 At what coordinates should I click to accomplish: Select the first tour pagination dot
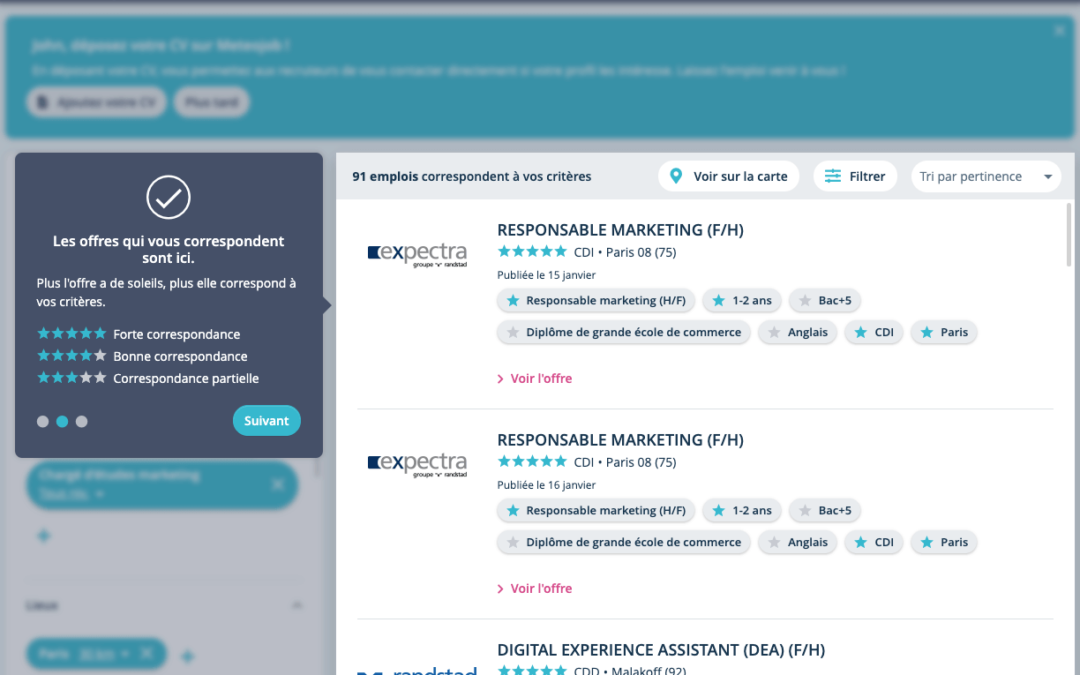[43, 422]
